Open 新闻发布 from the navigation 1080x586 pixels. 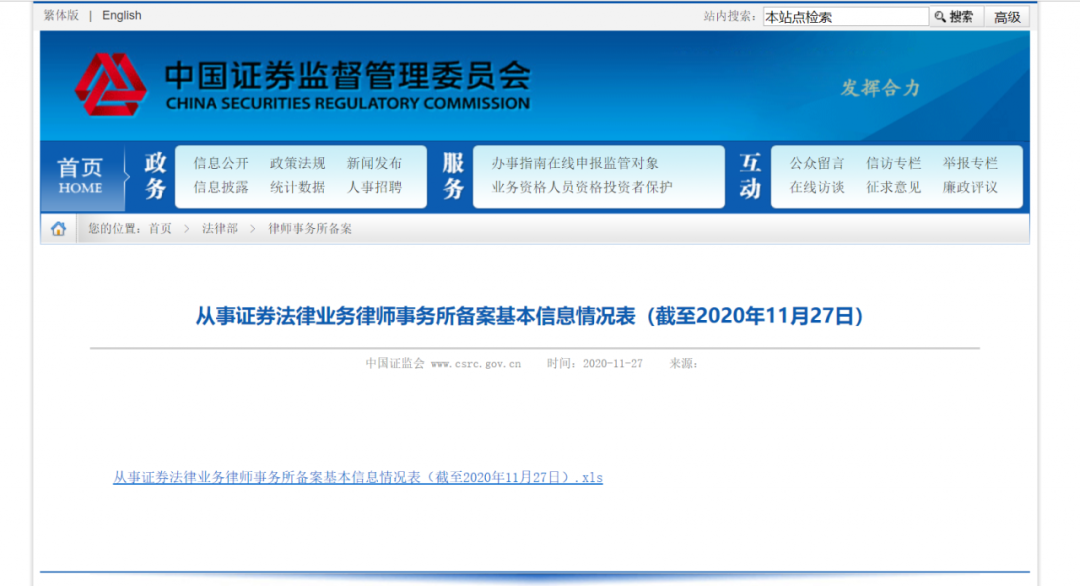point(374,163)
